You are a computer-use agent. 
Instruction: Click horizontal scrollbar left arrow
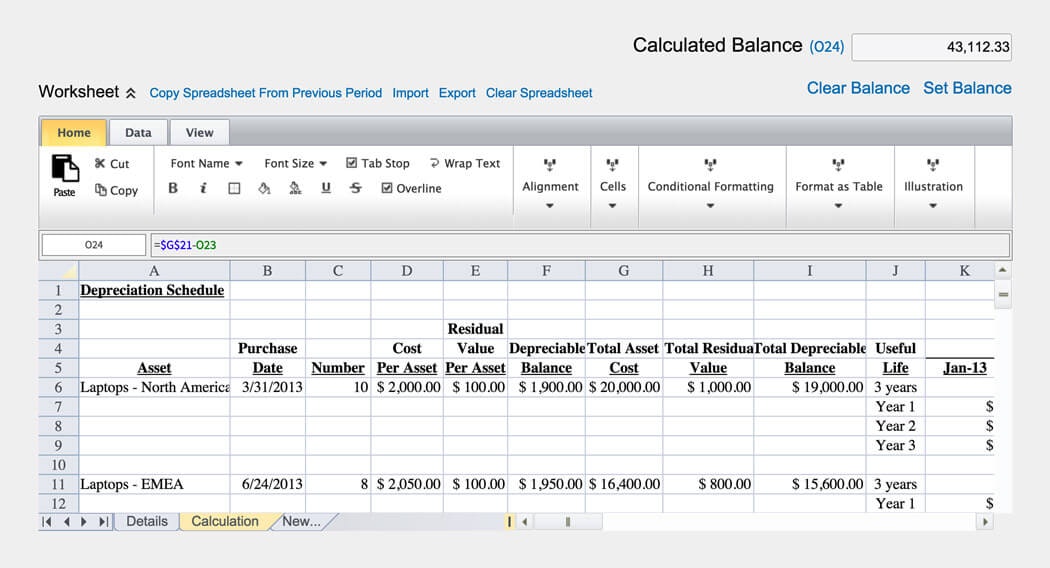click(x=525, y=521)
